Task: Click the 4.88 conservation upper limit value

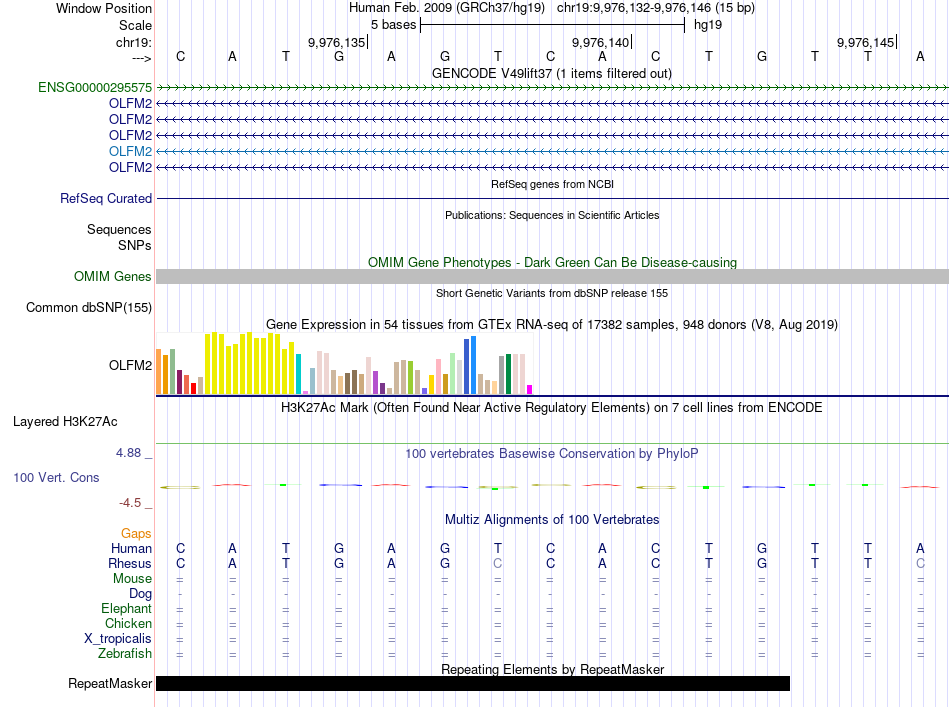Action: pos(128,453)
